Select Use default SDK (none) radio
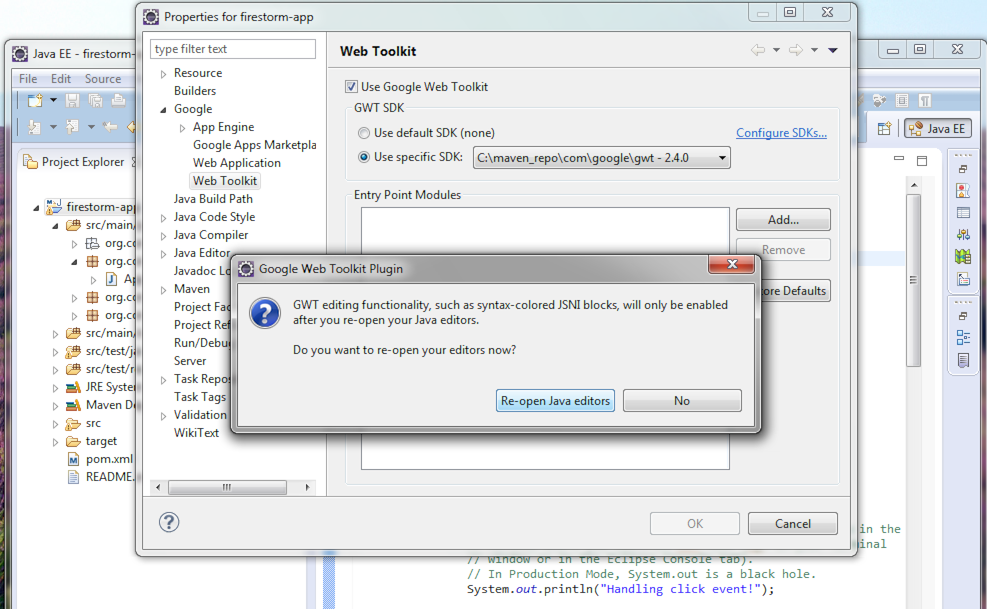The image size is (987, 609). 364,133
